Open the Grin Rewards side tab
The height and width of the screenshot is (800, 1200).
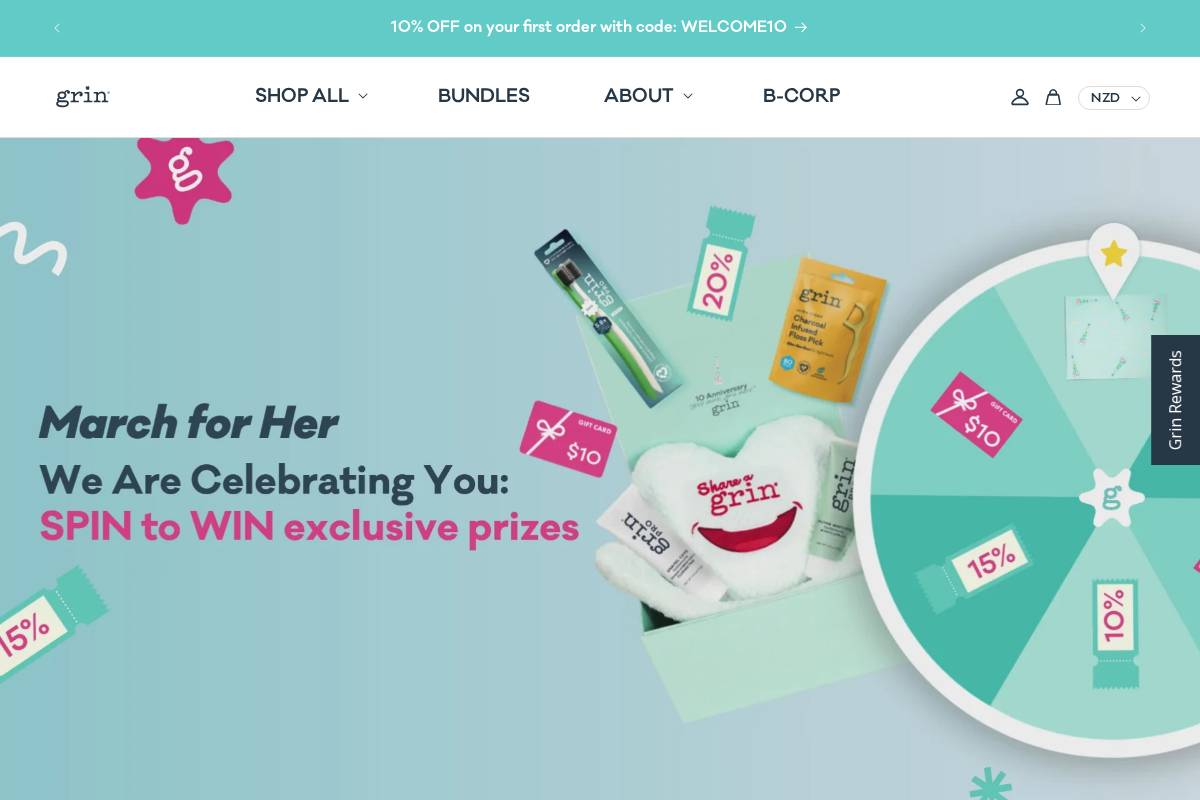[x=1175, y=400]
